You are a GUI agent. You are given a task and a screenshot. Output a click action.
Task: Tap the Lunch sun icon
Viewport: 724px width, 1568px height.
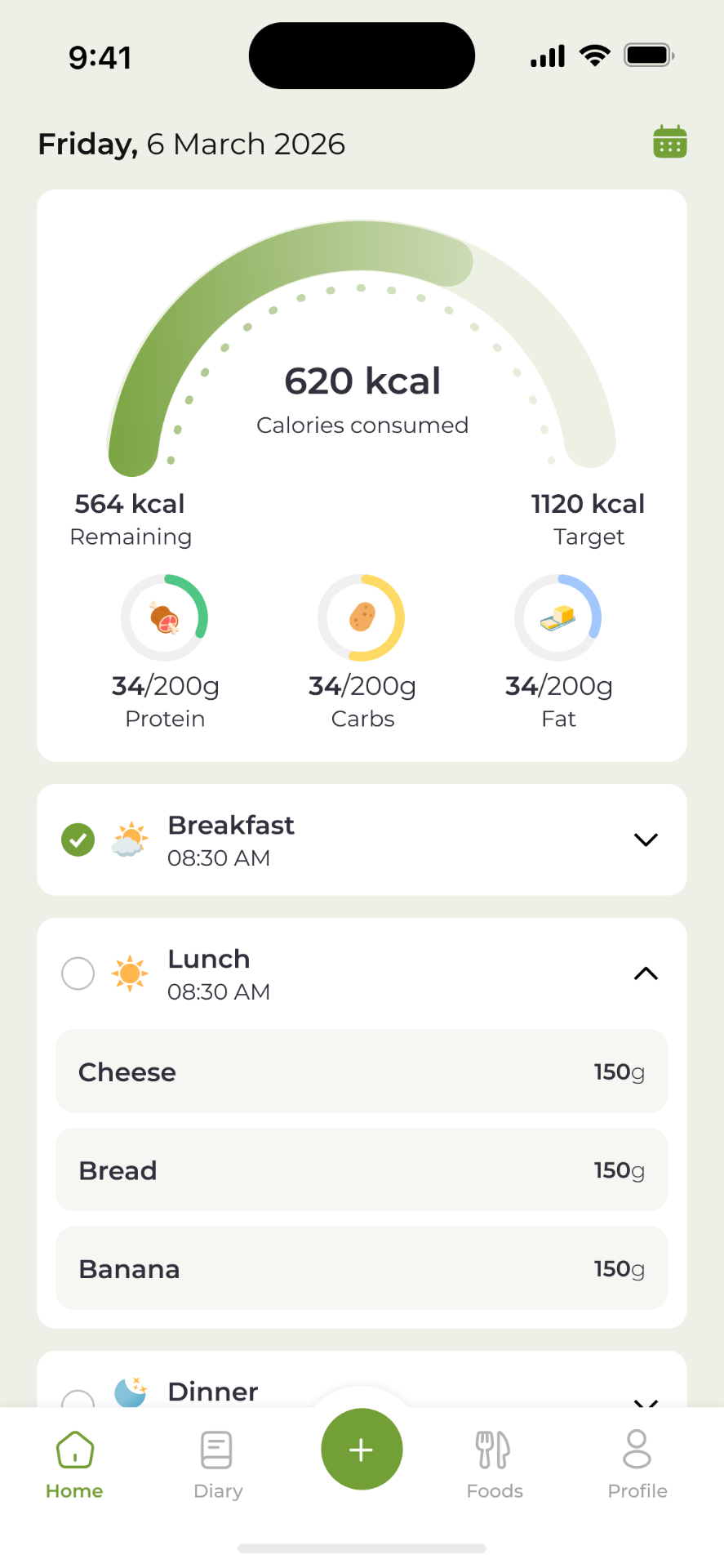click(x=130, y=973)
